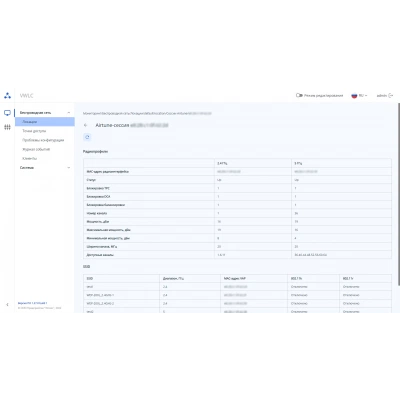Image resolution: width=400 pixels, height=400 pixels.
Task: Open Клиенты in the sidebar
Action: [30, 159]
